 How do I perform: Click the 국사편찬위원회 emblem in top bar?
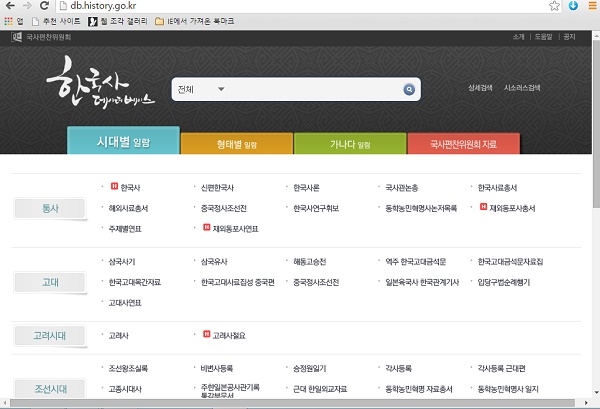tap(17, 37)
